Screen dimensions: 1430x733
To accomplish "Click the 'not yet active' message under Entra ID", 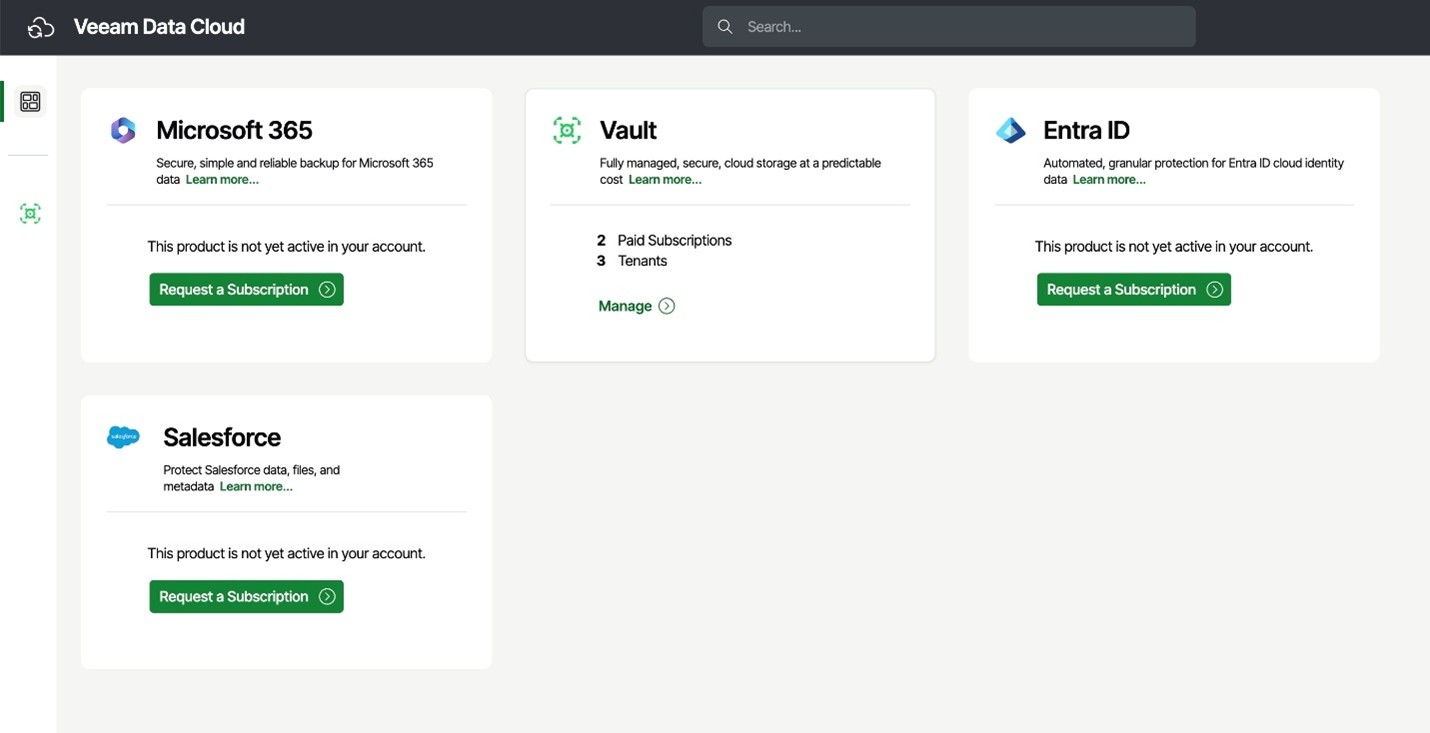I will pyautogui.click(x=1174, y=246).
